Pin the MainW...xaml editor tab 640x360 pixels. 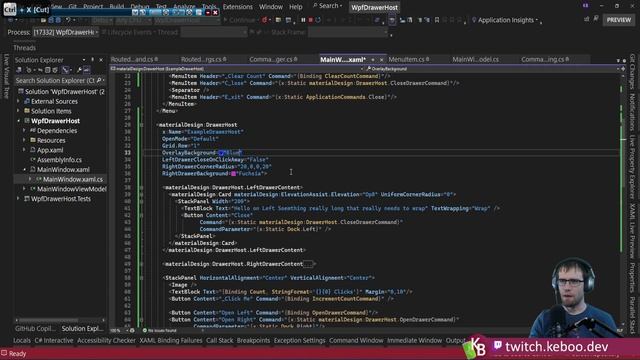pos(373,60)
